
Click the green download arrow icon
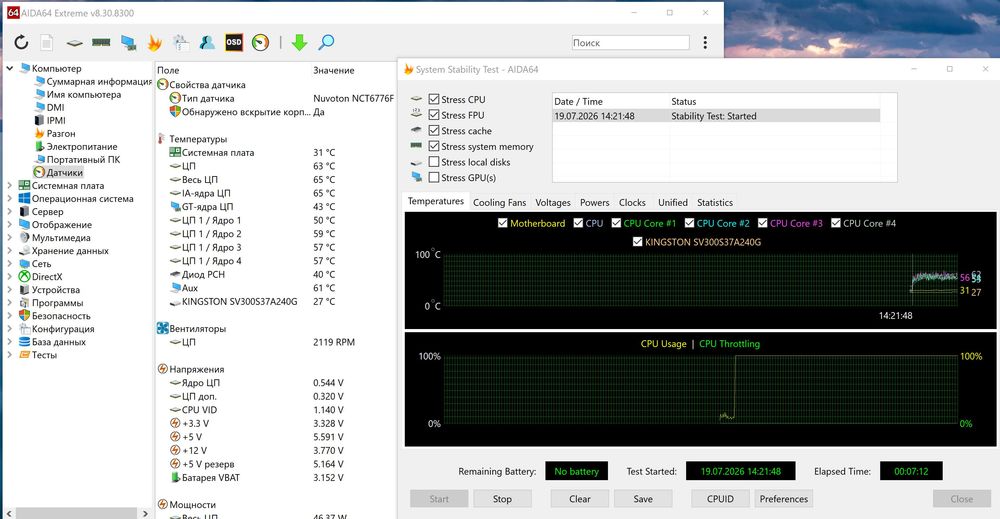point(299,43)
